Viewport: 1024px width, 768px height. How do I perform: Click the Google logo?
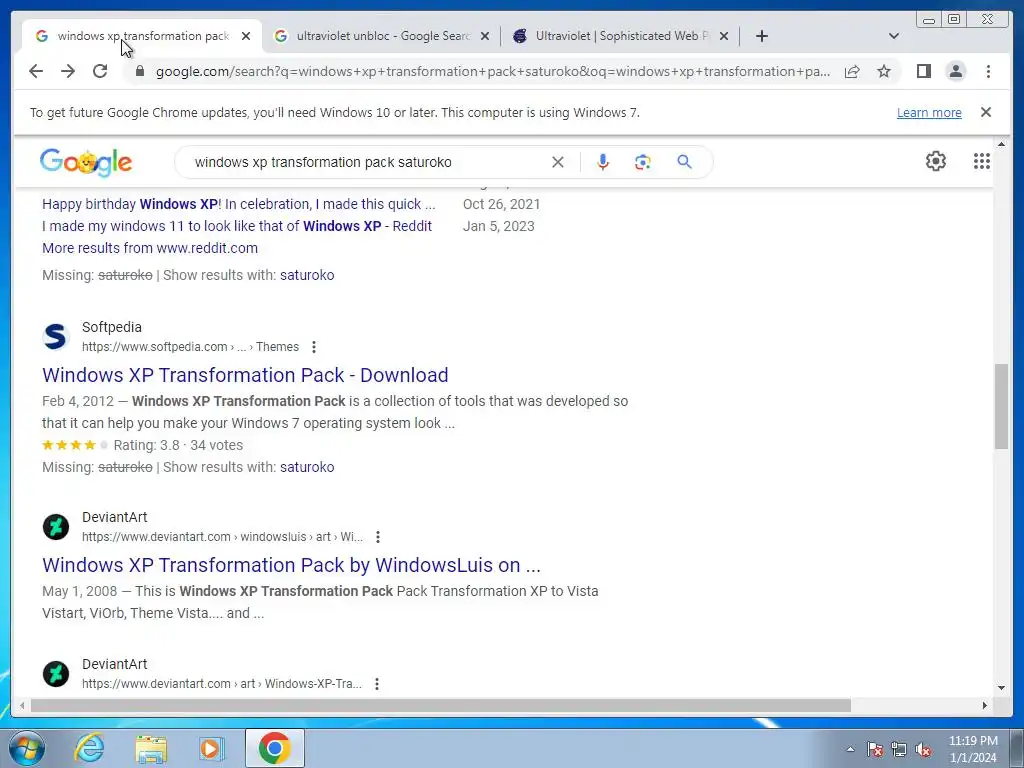pyautogui.click(x=86, y=162)
